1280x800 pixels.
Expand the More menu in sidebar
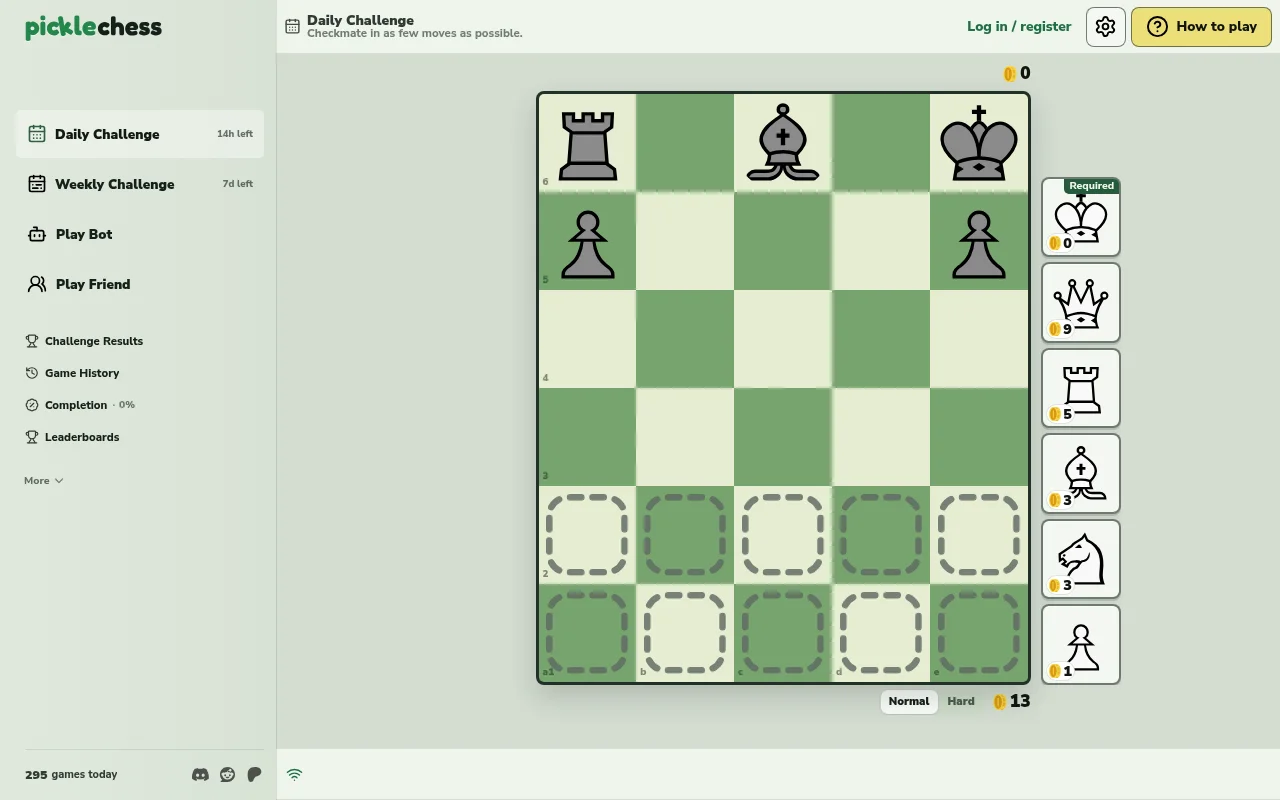click(x=44, y=481)
